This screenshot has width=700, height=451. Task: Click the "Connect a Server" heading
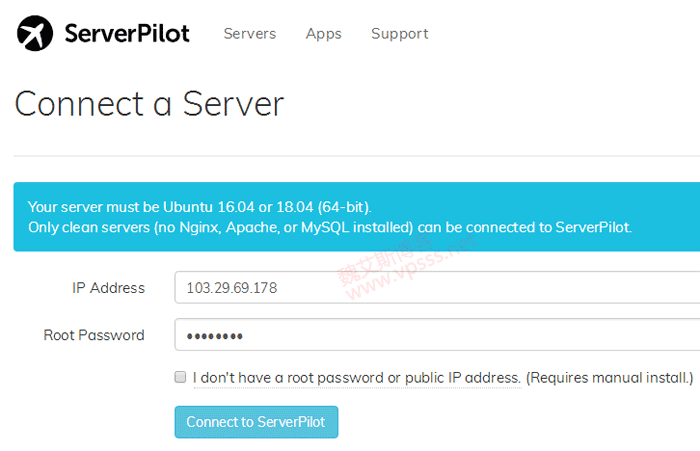(149, 104)
